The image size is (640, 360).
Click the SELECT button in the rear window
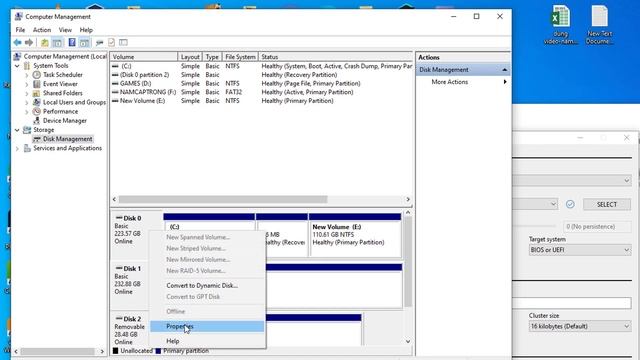pos(607,204)
